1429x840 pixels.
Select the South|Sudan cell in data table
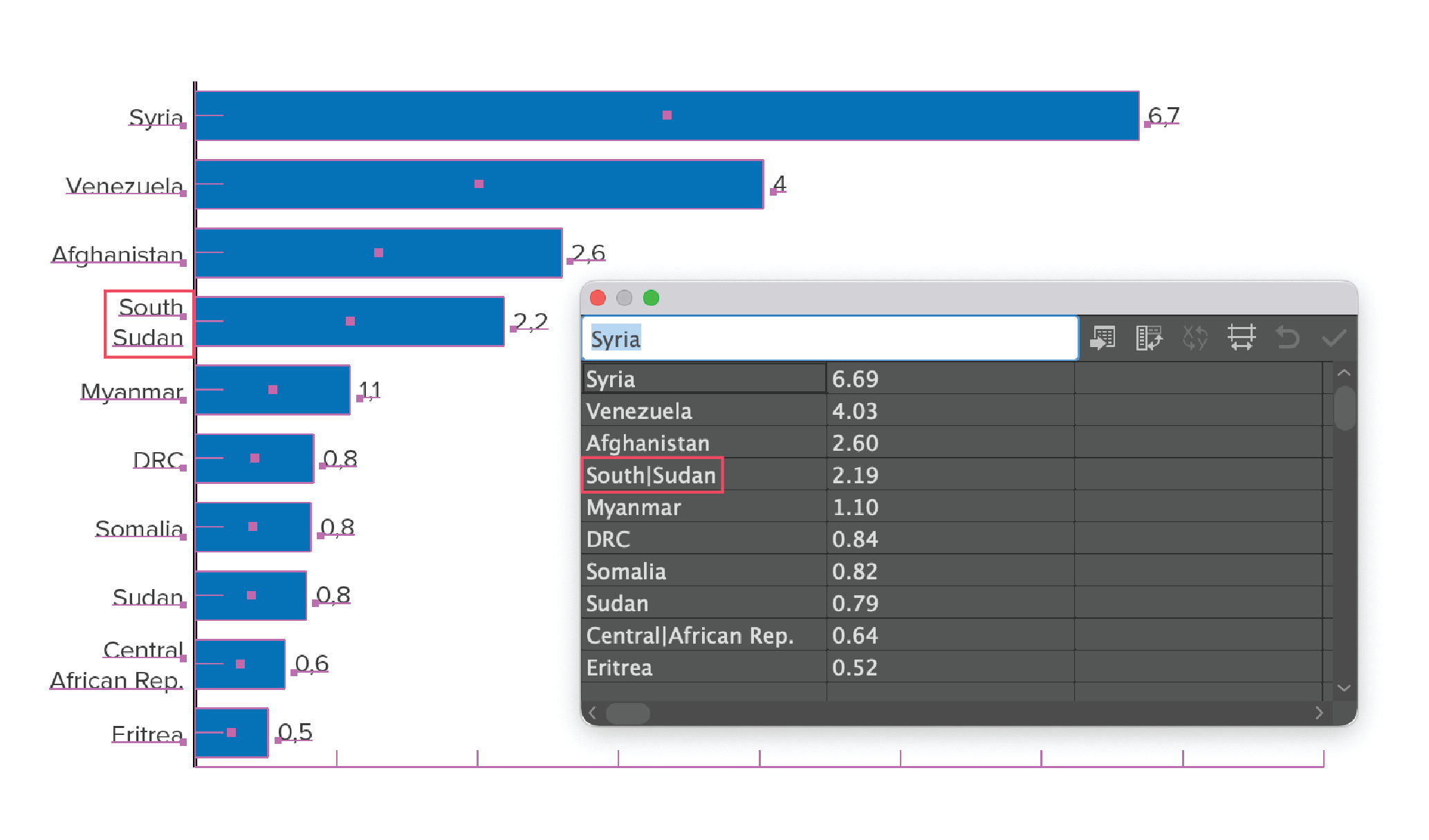(x=704, y=475)
